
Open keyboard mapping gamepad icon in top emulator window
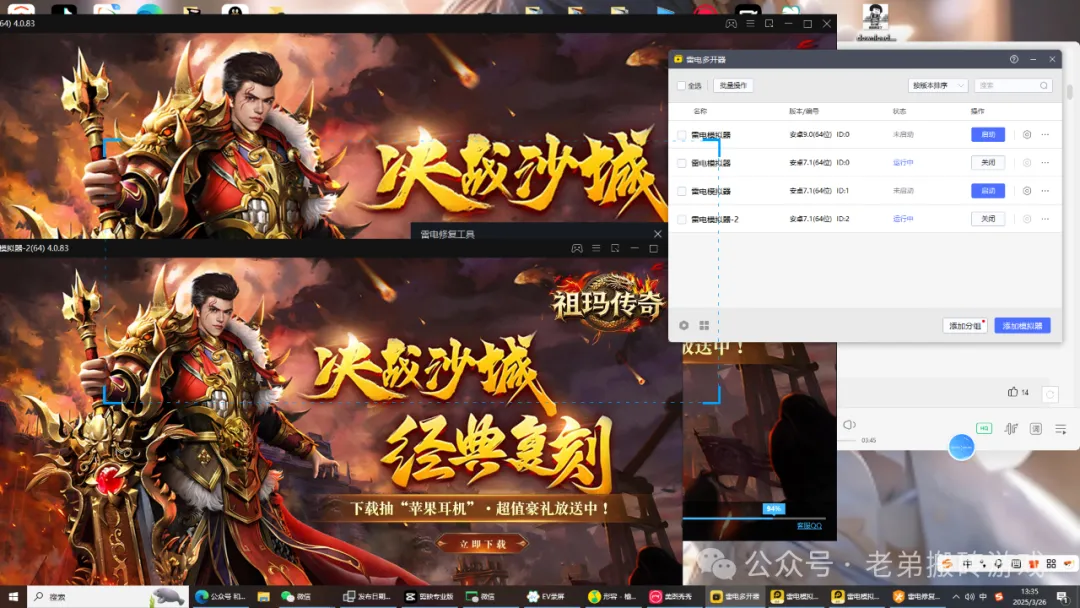pyautogui.click(x=731, y=23)
